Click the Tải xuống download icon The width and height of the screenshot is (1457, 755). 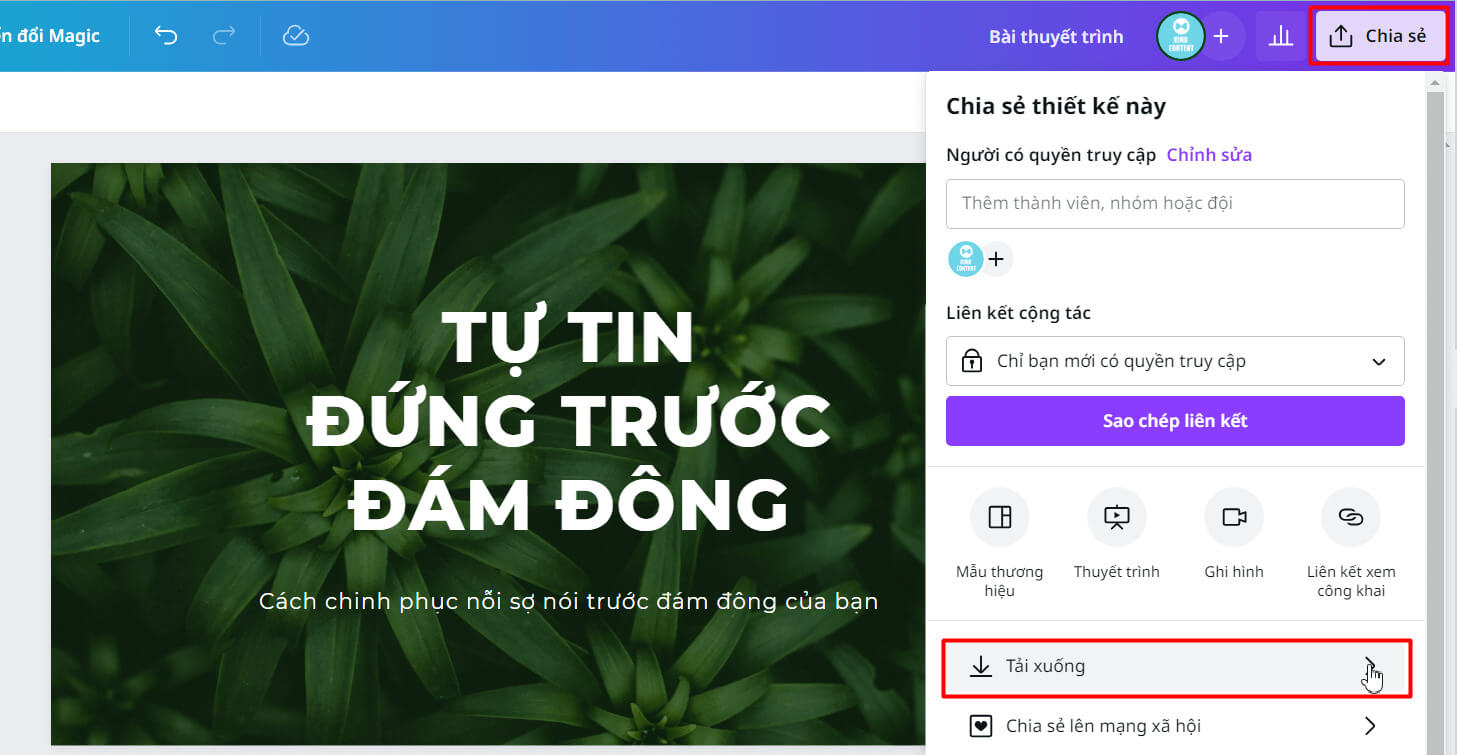[981, 665]
